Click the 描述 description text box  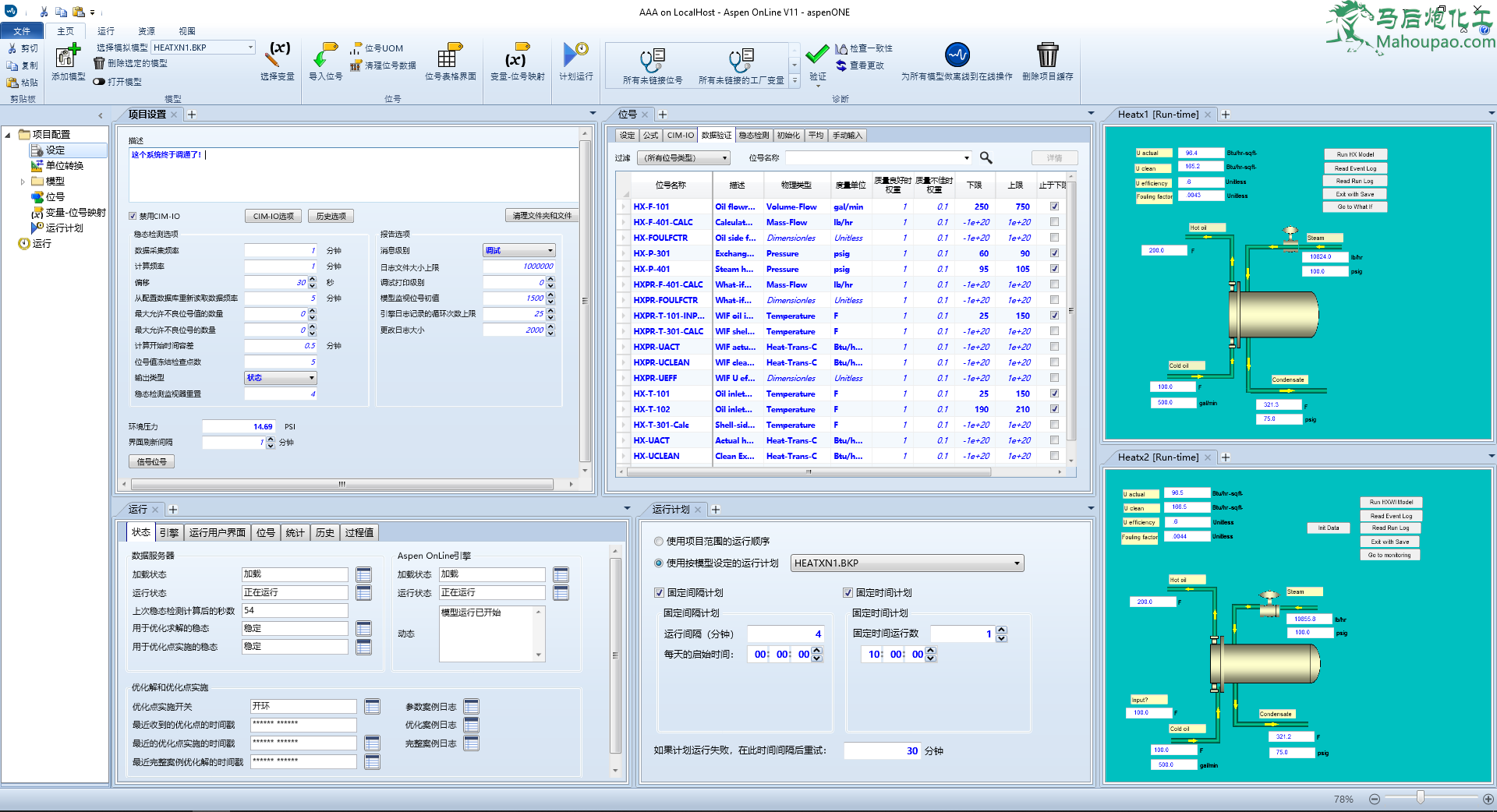pos(354,175)
